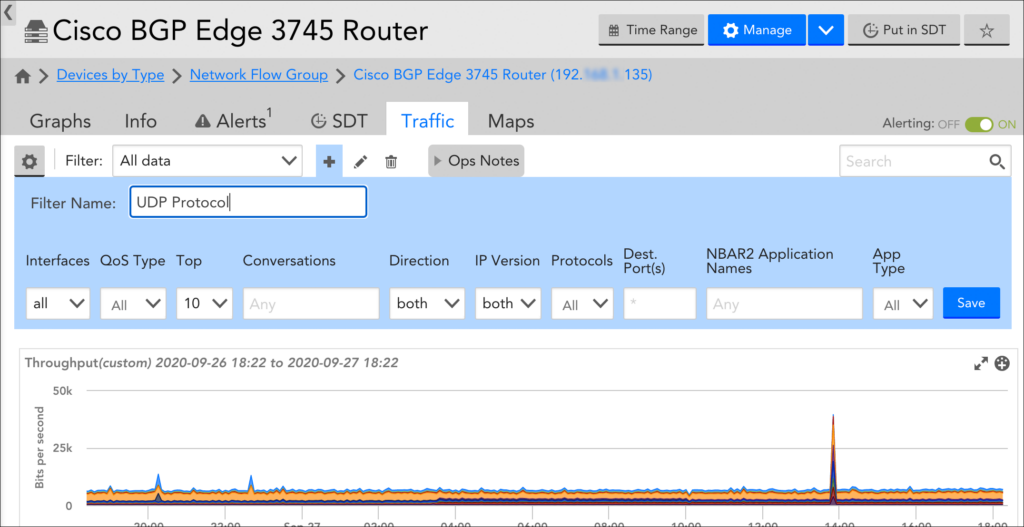Expand Throughput graph to full size

(981, 364)
